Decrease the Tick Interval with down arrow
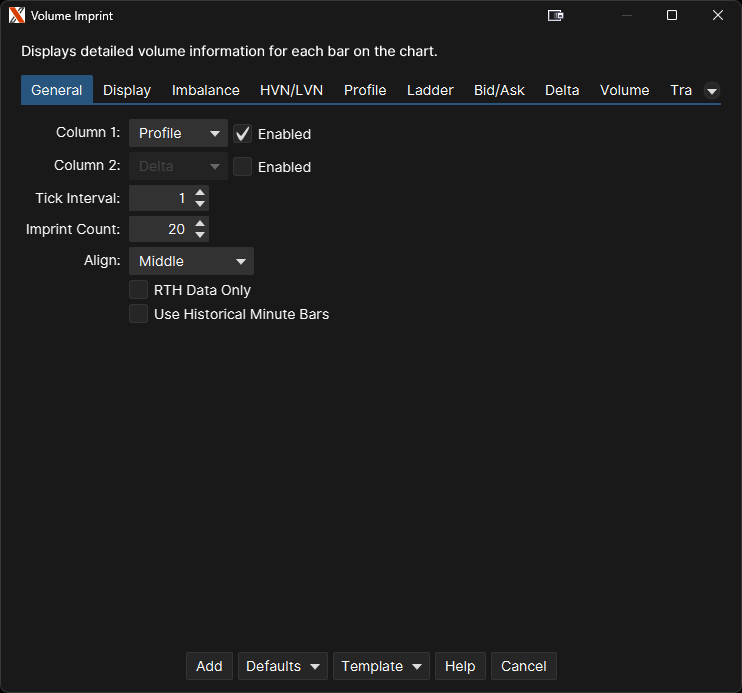Image resolution: width=742 pixels, height=693 pixels. (x=201, y=204)
